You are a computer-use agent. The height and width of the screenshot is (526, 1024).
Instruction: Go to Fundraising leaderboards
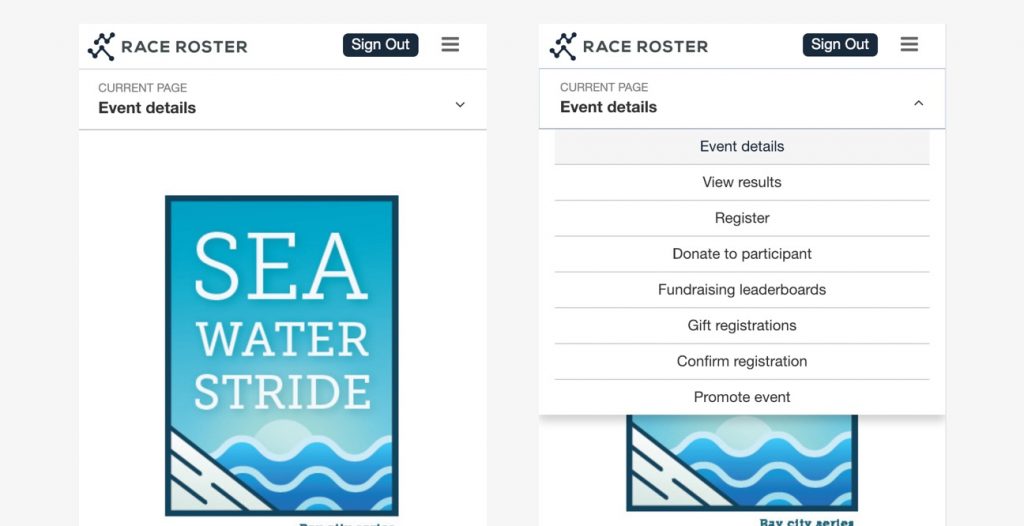point(741,290)
